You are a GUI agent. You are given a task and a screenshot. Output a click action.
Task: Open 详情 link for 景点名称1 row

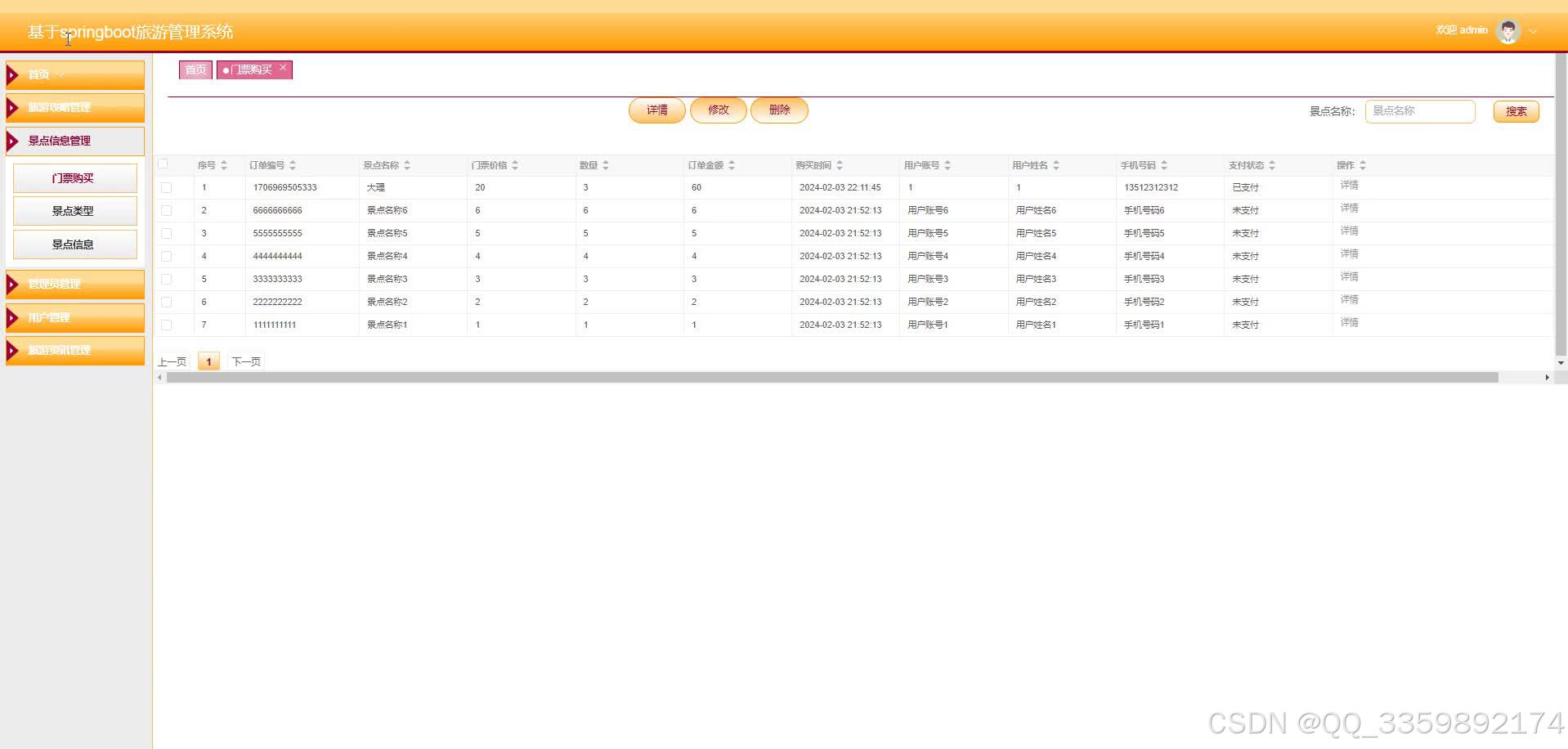click(x=1349, y=323)
